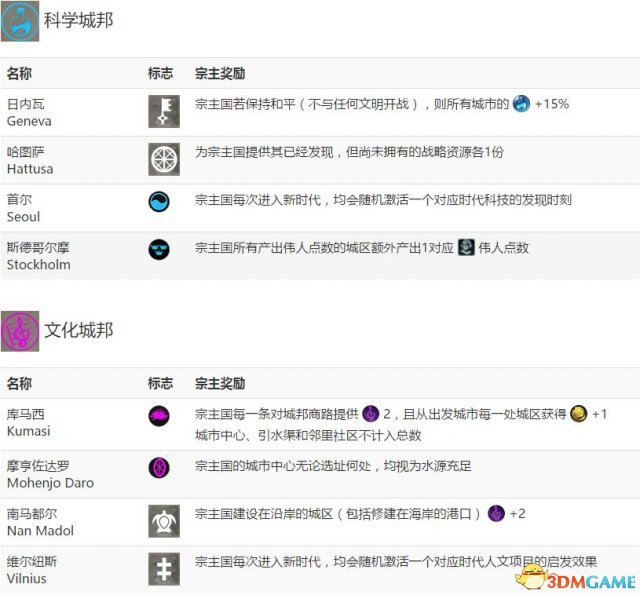Select the Chinese city name 斯德哥尔摩
The height and width of the screenshot is (595, 640).
(x=38, y=247)
